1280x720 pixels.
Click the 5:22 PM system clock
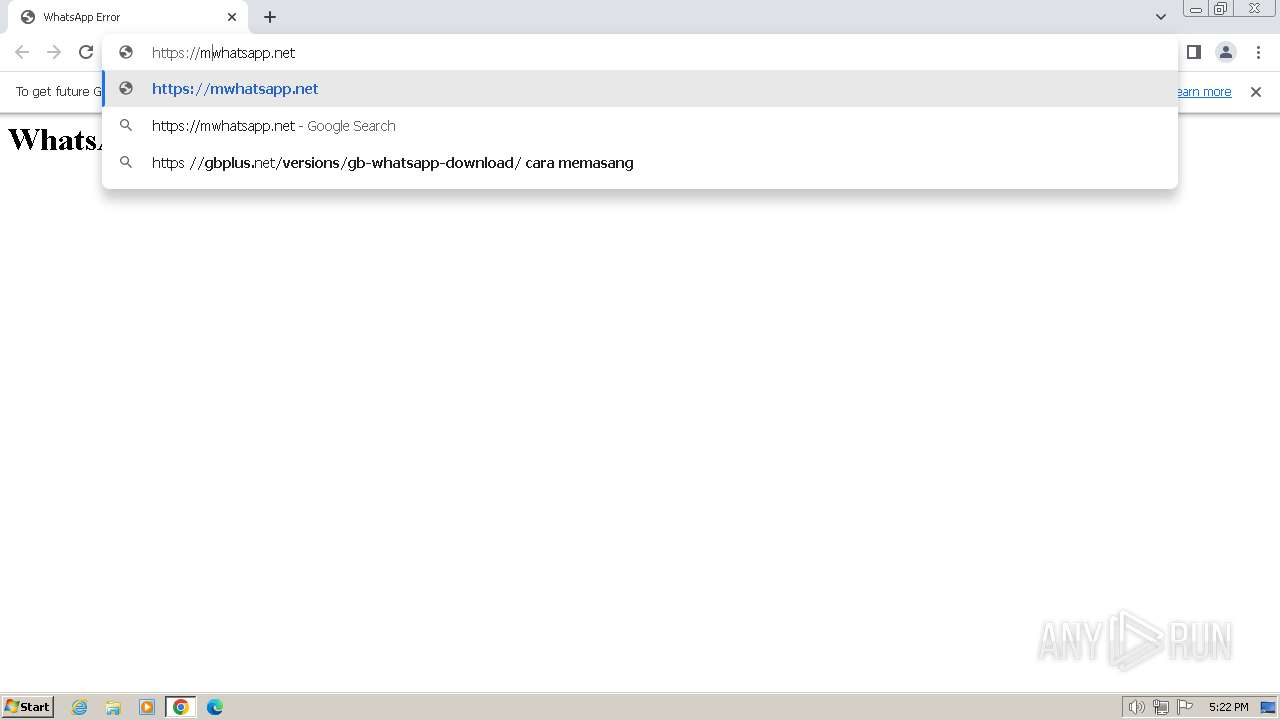click(1228, 707)
